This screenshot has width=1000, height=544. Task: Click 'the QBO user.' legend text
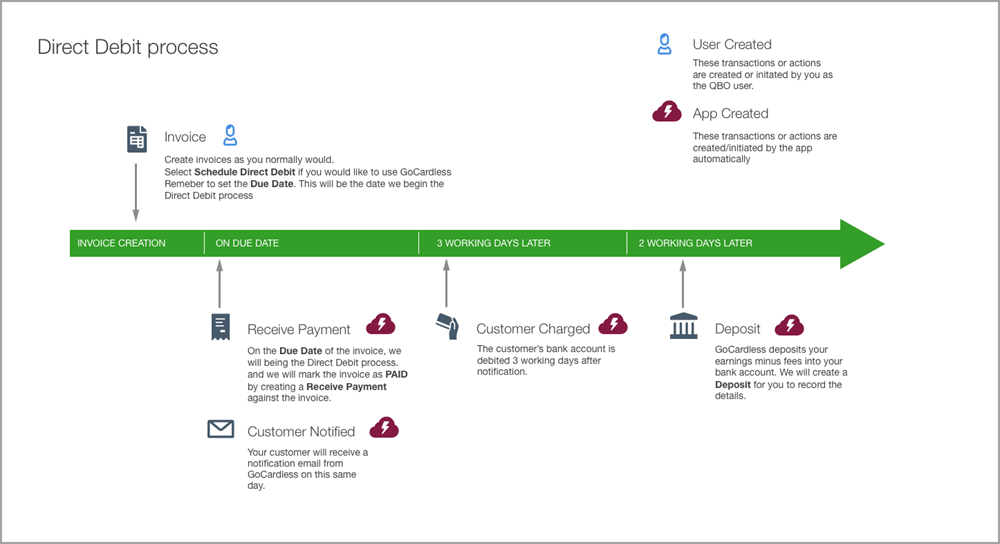723,86
